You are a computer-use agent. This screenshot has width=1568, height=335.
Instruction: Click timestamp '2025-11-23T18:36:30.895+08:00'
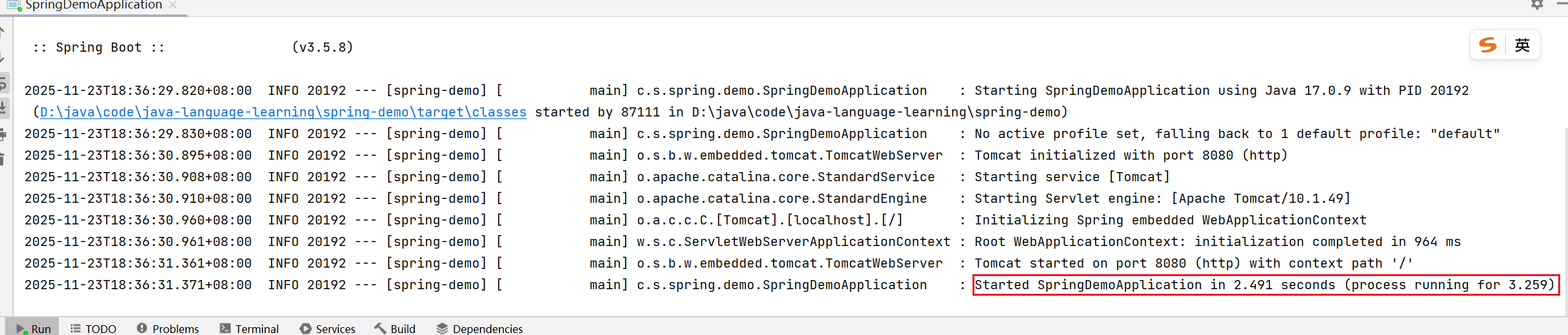click(138, 155)
